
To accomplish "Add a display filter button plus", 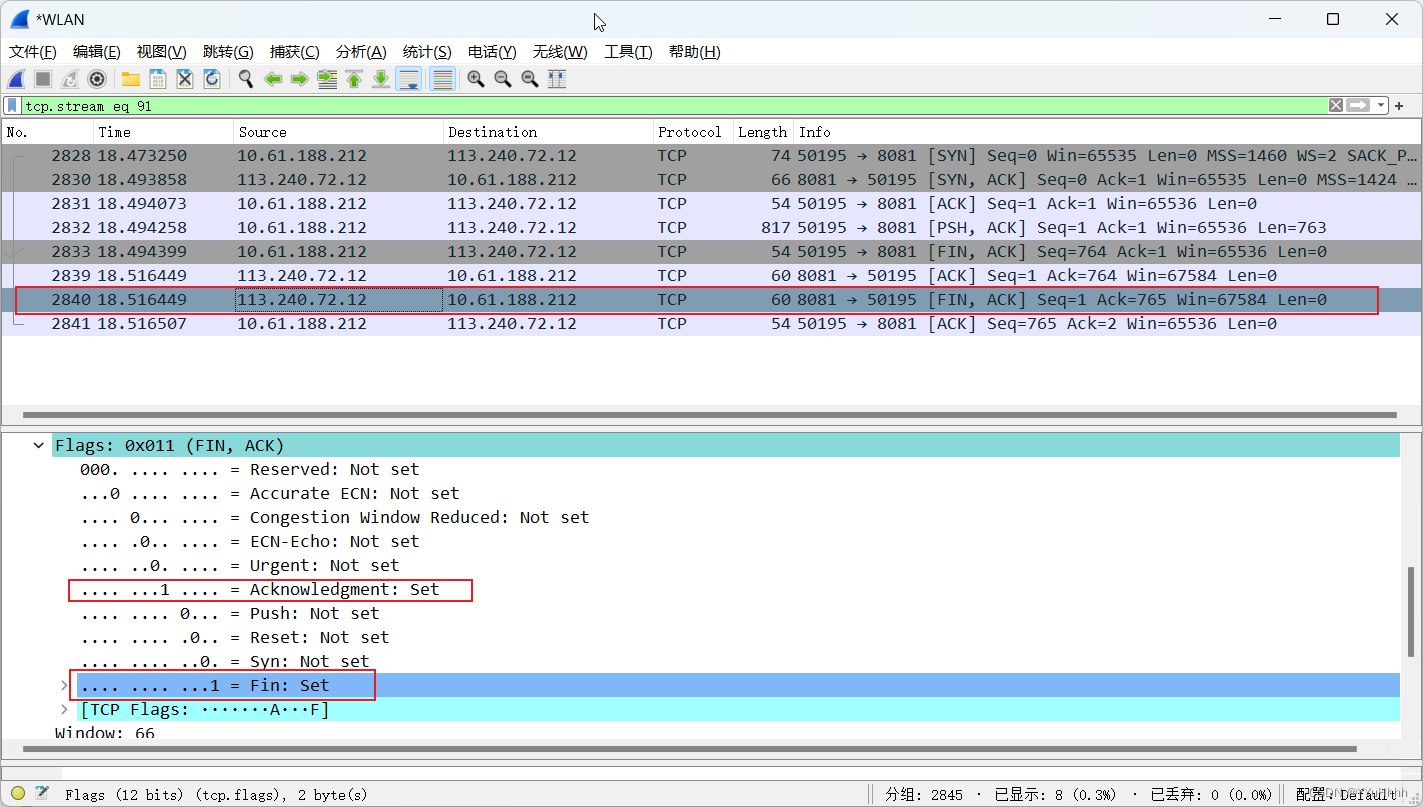I will coord(1400,105).
